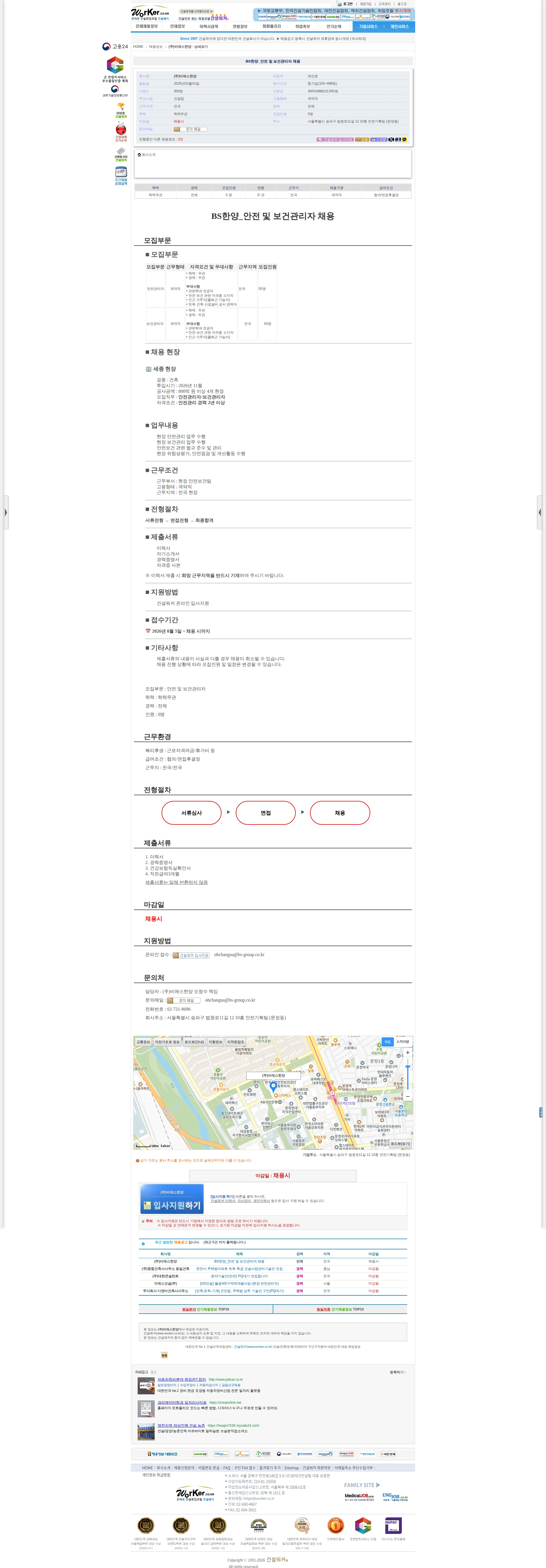Switch to 기업서비스 tab
Viewport: 546px width, 1568px height.
click(x=368, y=27)
